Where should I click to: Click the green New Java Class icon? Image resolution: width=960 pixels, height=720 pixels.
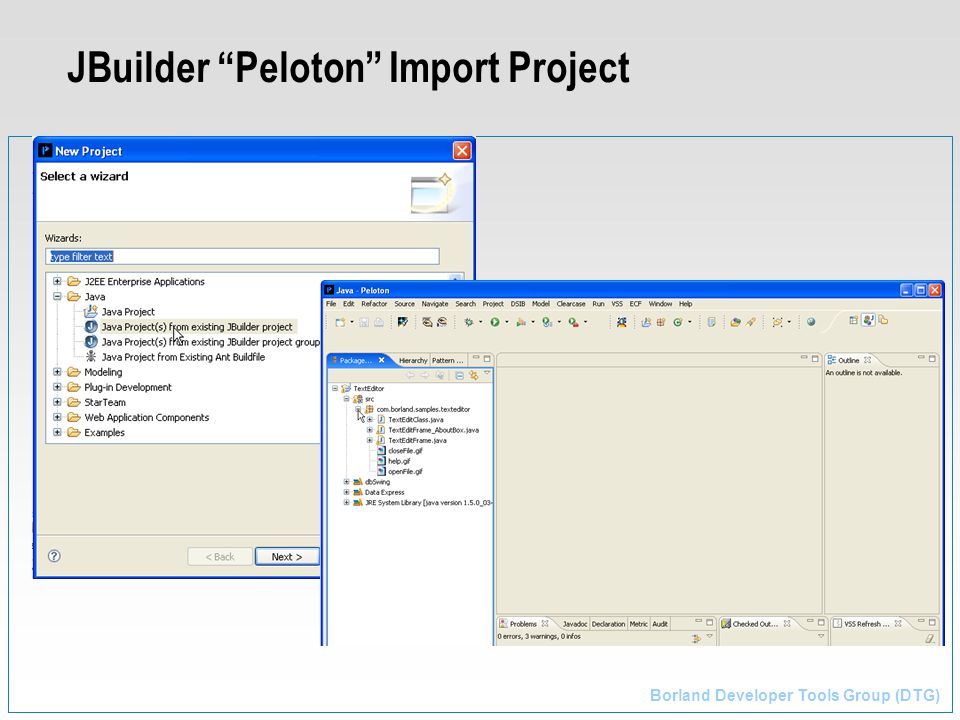click(678, 322)
